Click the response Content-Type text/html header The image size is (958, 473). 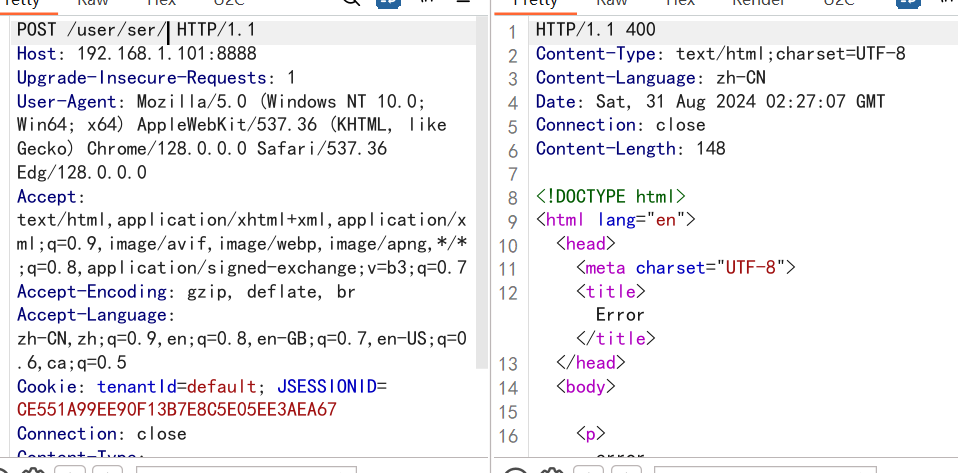[720, 54]
